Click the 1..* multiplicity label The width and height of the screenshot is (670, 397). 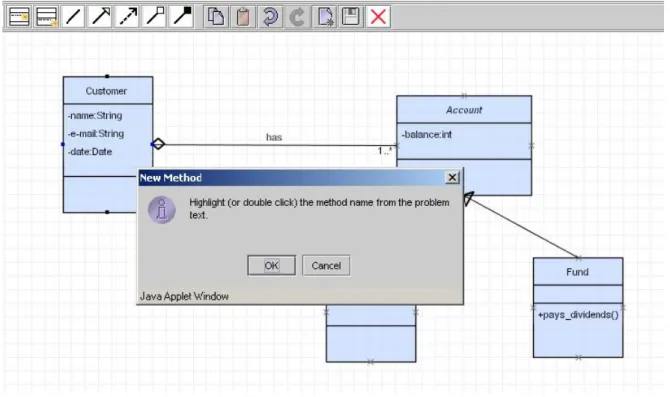click(x=385, y=150)
